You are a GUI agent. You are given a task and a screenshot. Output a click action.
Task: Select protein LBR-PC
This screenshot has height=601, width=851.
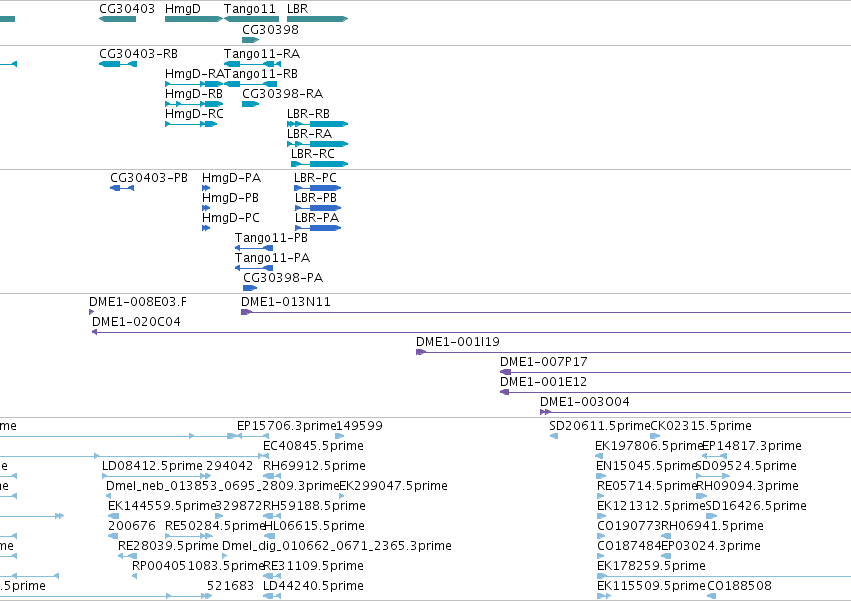tap(317, 188)
